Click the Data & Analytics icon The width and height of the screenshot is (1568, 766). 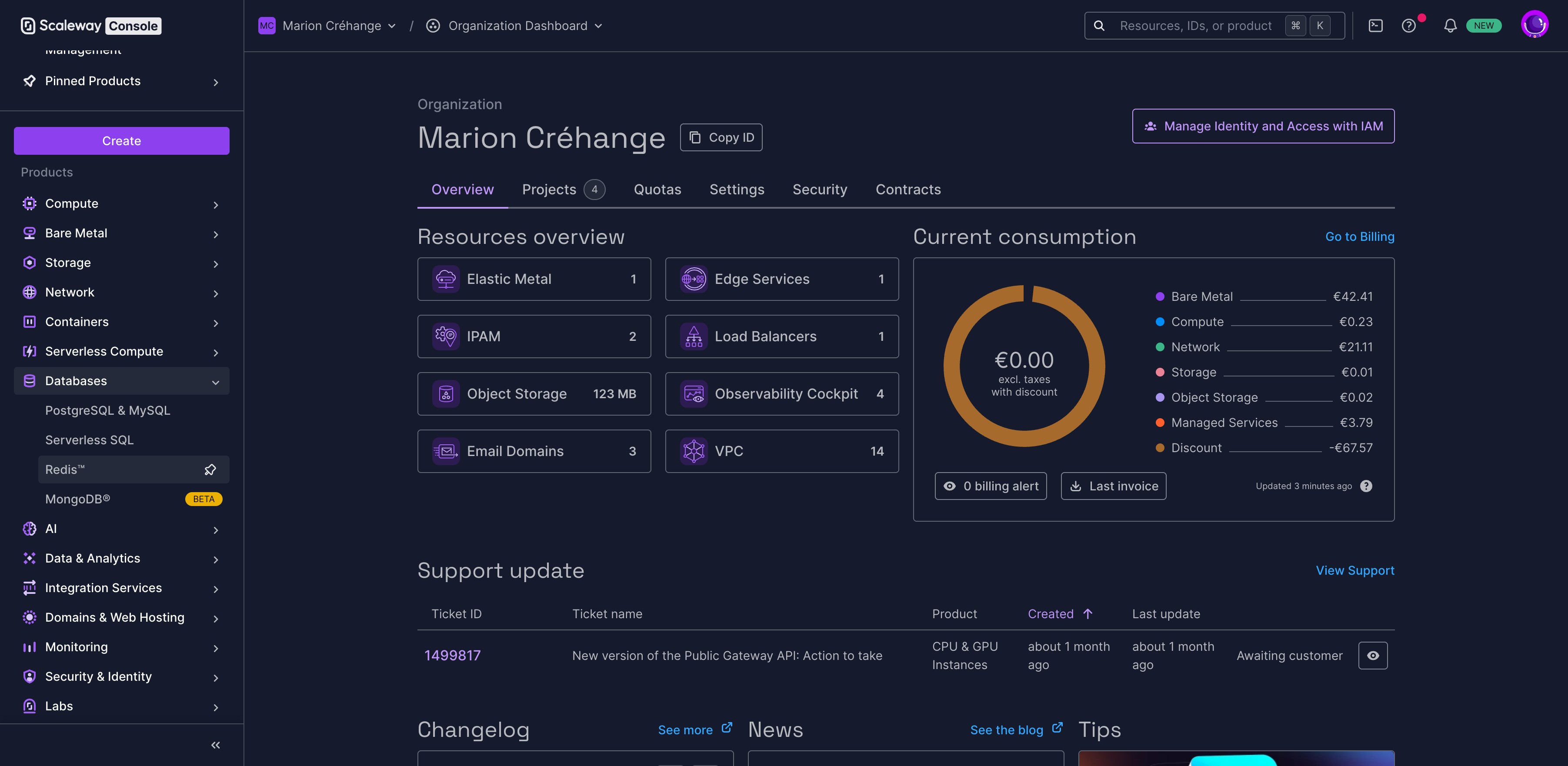coord(29,558)
